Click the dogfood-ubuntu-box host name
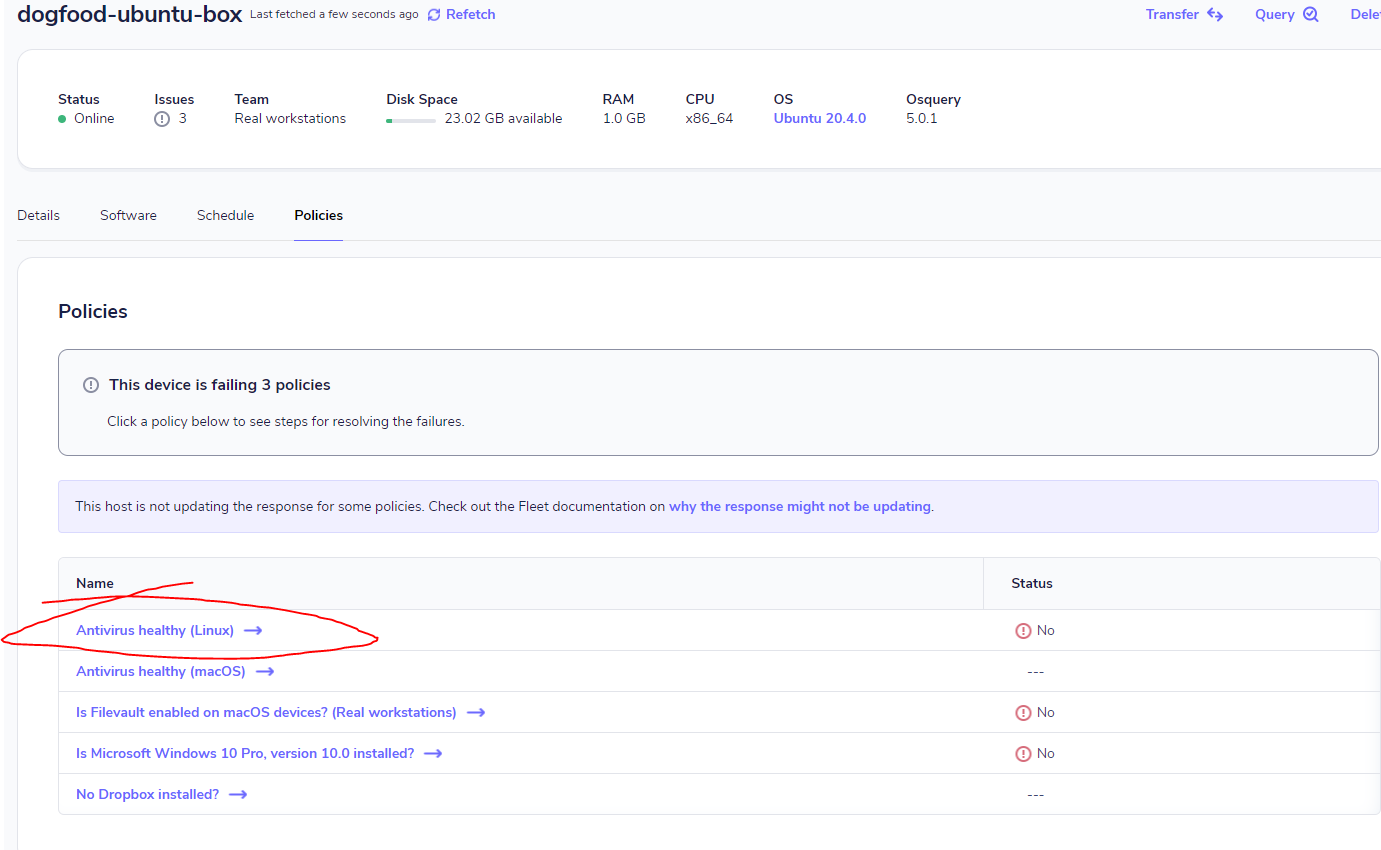 click(x=129, y=15)
